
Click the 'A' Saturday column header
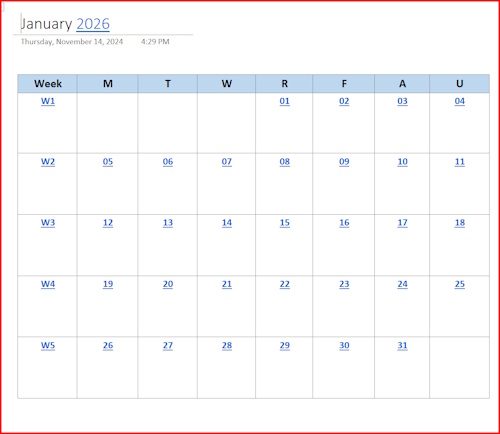402,84
